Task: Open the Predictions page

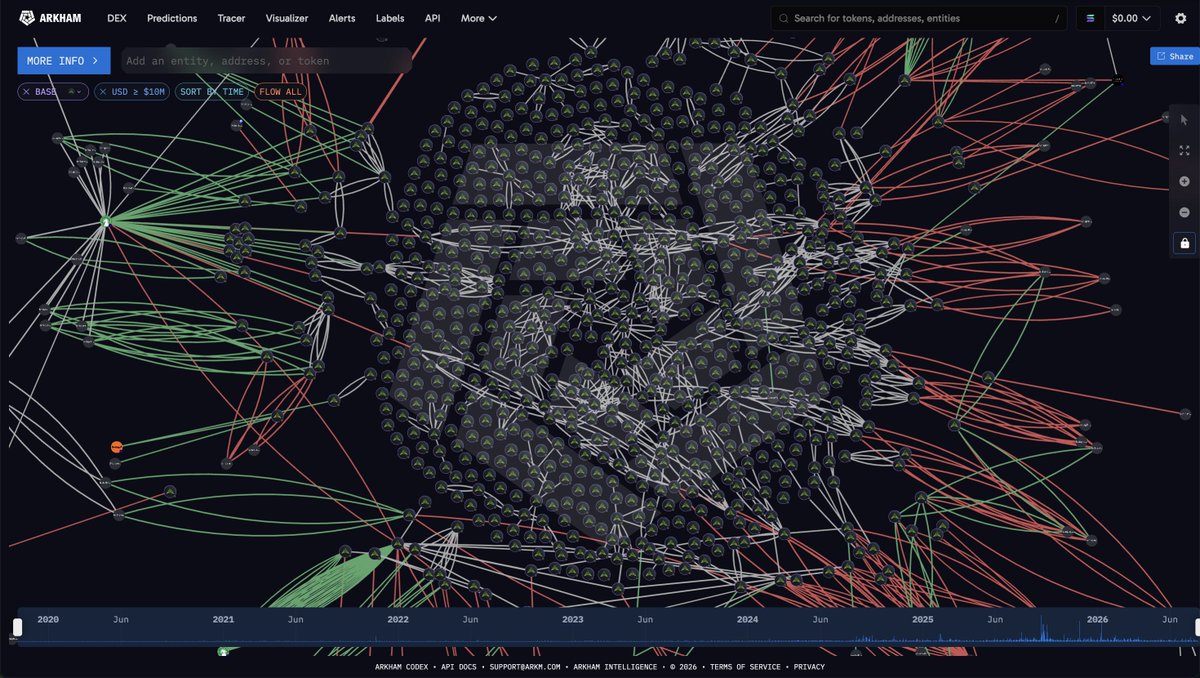Action: [172, 18]
